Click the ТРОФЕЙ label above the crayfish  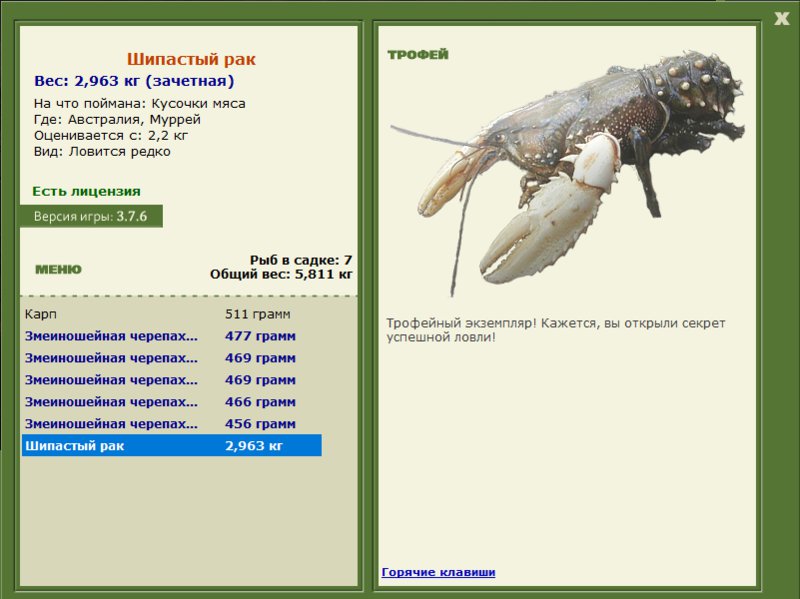click(418, 55)
